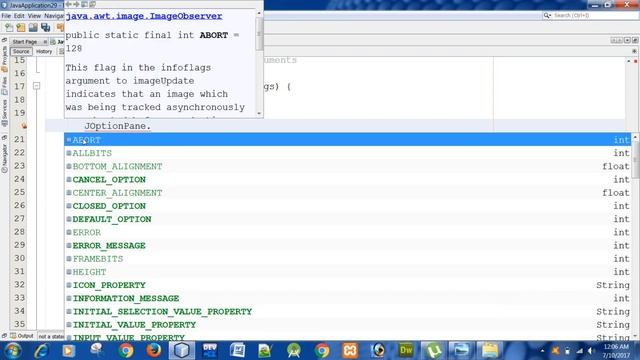The height and width of the screenshot is (360, 640).
Task: Click the New File toolbar icon
Action: [x=9, y=27]
